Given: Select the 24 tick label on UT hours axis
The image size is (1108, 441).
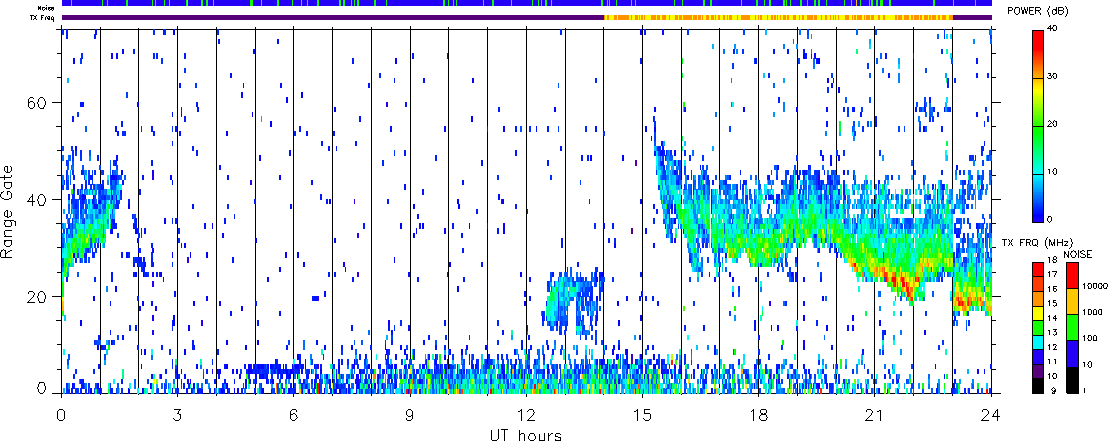Looking at the screenshot, I should pos(991,414).
